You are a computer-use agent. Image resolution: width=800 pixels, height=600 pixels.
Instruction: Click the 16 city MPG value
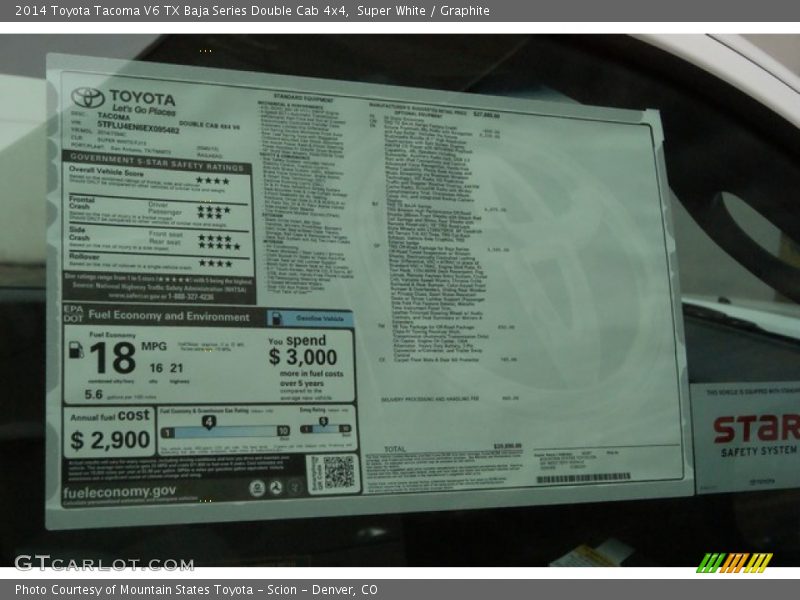point(156,368)
